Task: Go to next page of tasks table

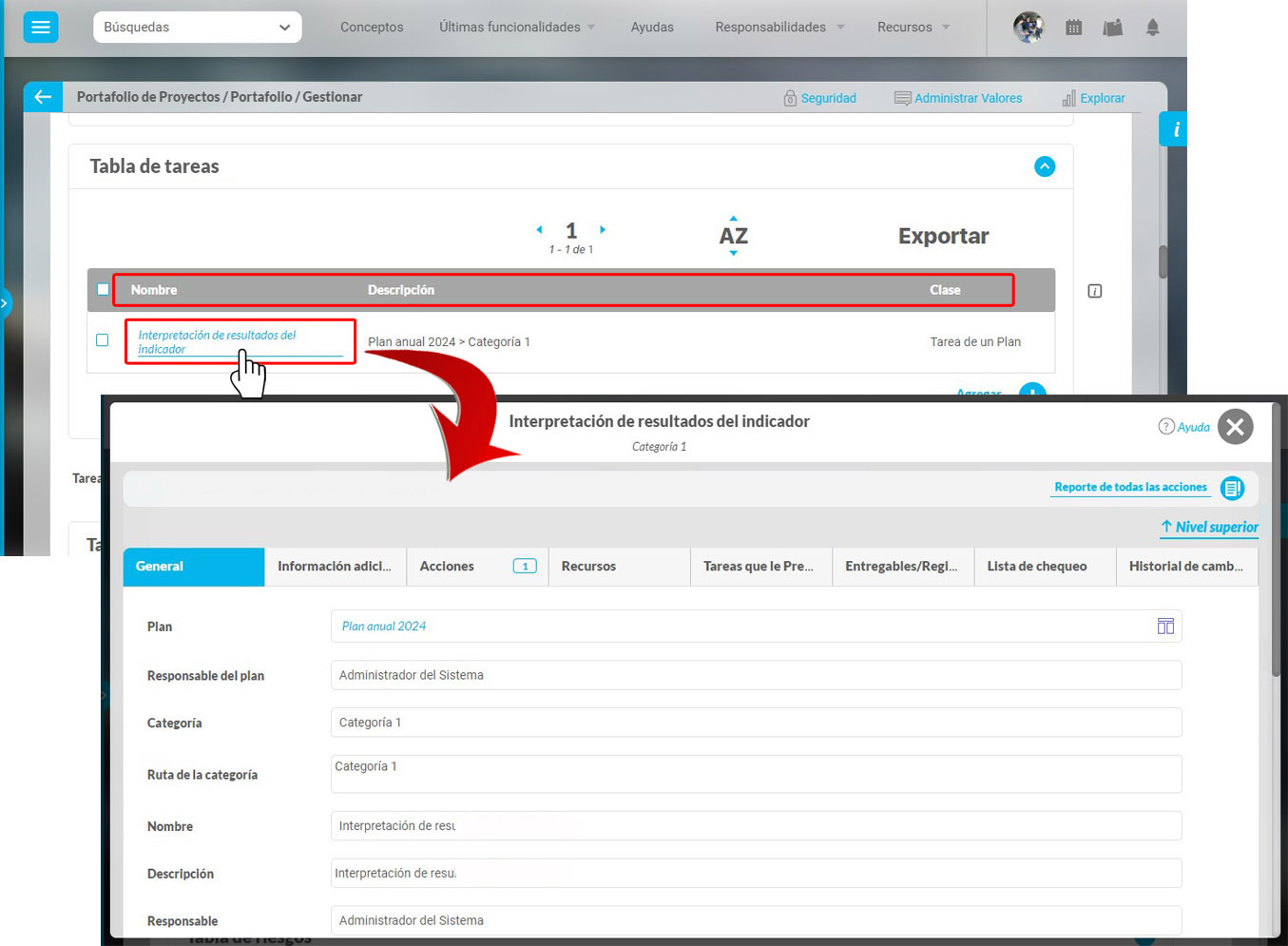Action: click(x=603, y=230)
